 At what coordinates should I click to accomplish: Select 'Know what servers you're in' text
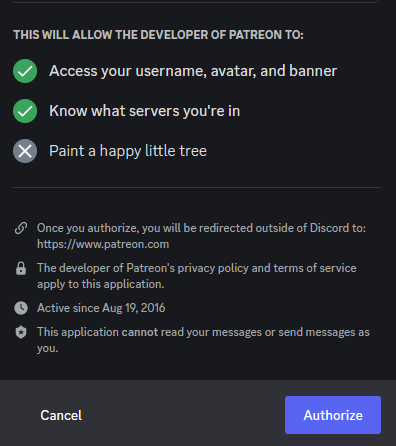click(x=144, y=111)
